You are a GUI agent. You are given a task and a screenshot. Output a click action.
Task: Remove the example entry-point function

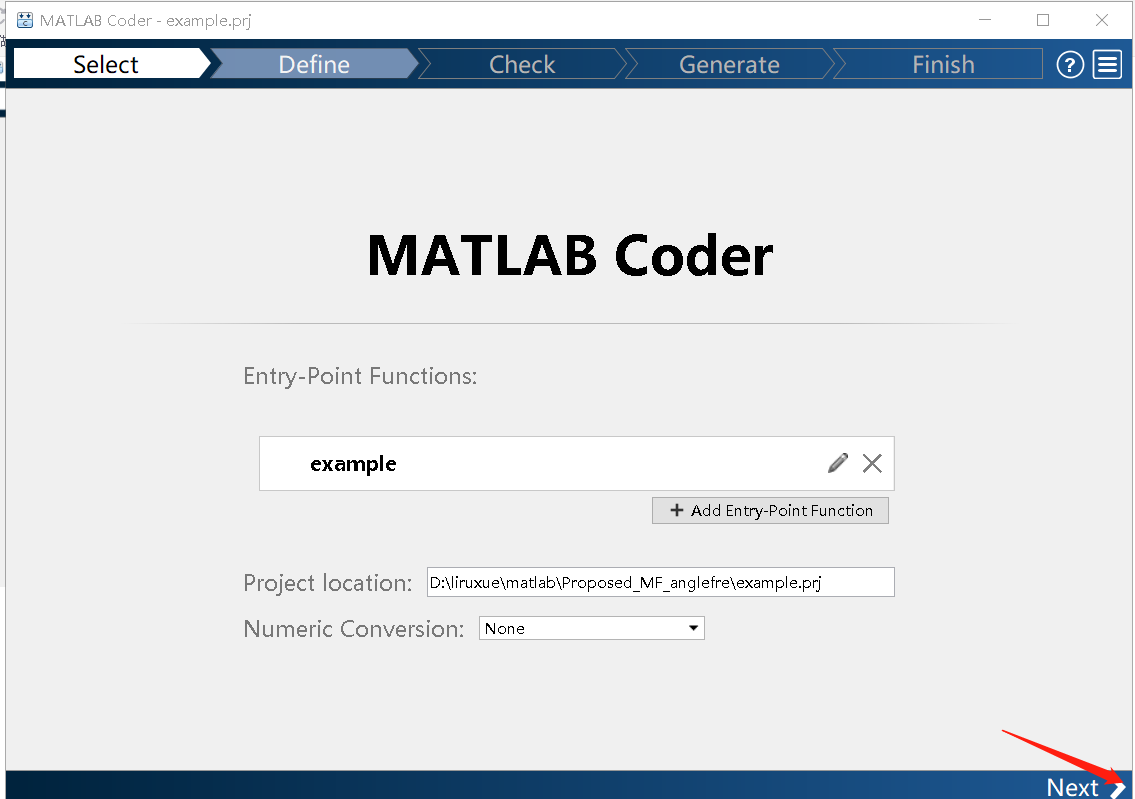872,463
